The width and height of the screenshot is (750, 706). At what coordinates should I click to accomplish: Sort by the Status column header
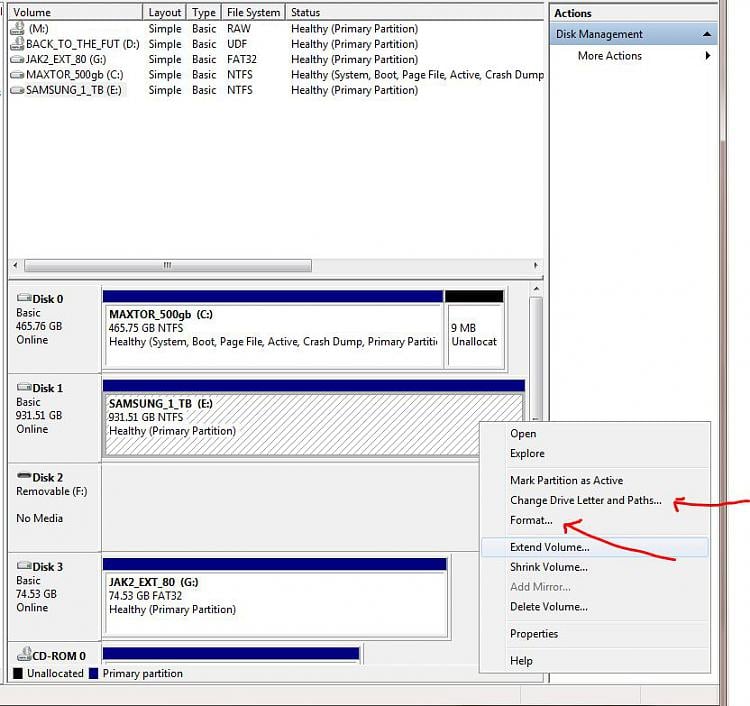415,12
